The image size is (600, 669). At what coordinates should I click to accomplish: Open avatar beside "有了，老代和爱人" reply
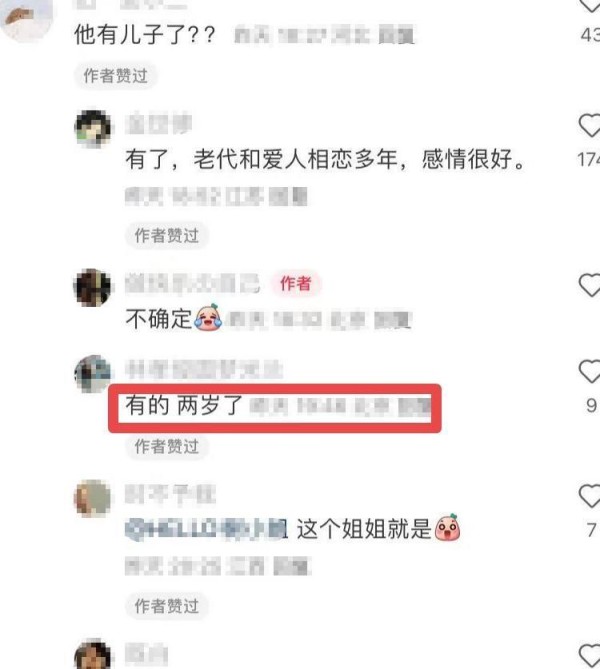point(93,128)
